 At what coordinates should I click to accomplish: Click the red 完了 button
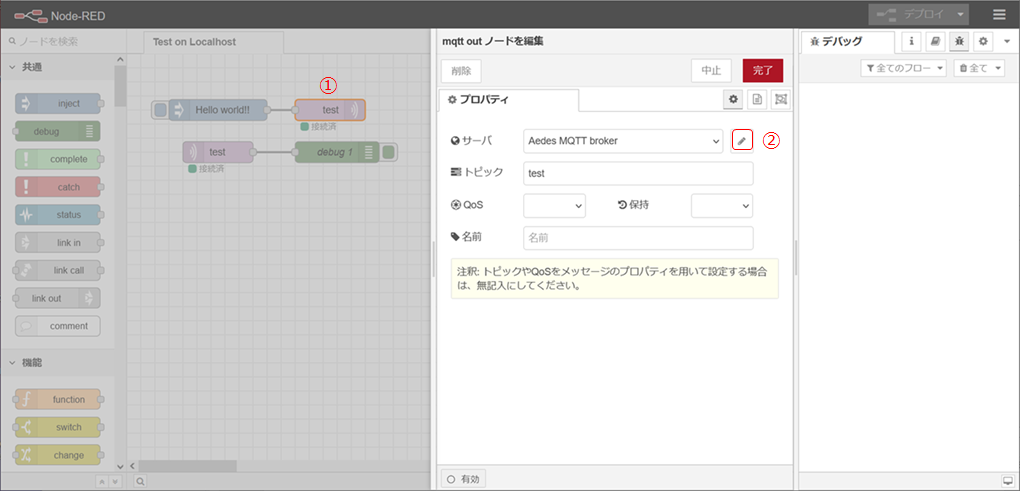click(x=762, y=71)
